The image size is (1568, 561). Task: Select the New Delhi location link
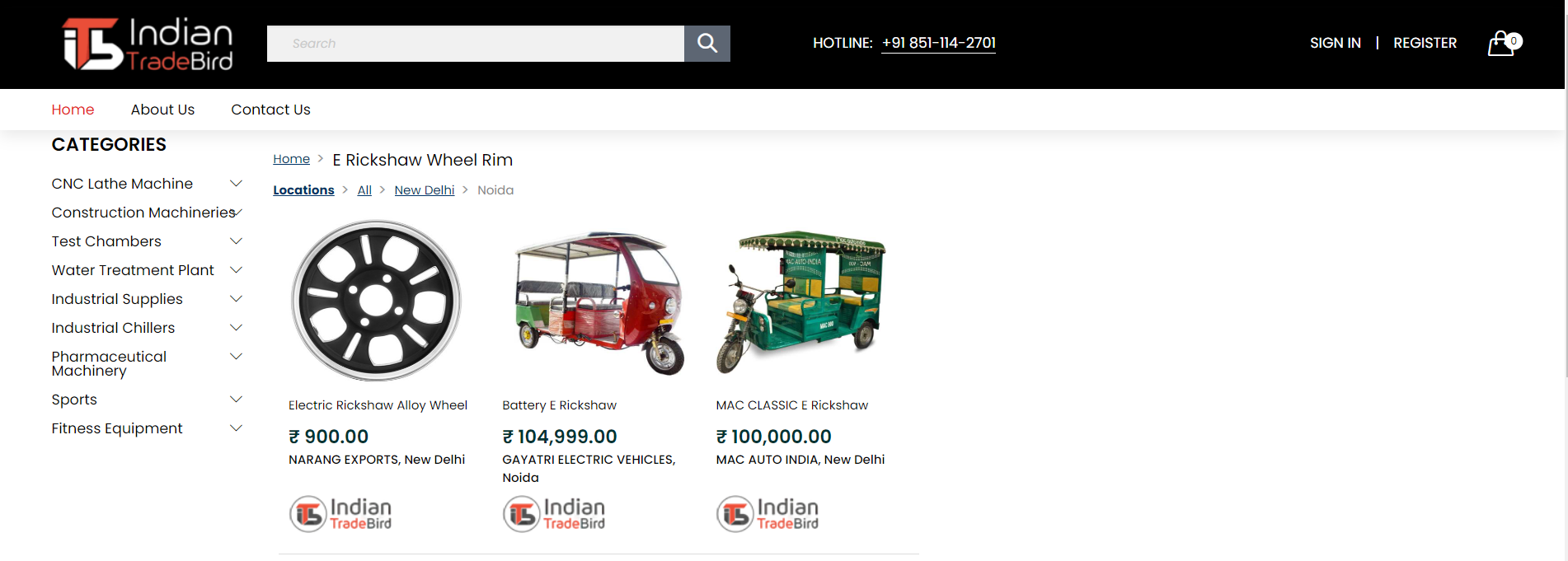point(424,190)
